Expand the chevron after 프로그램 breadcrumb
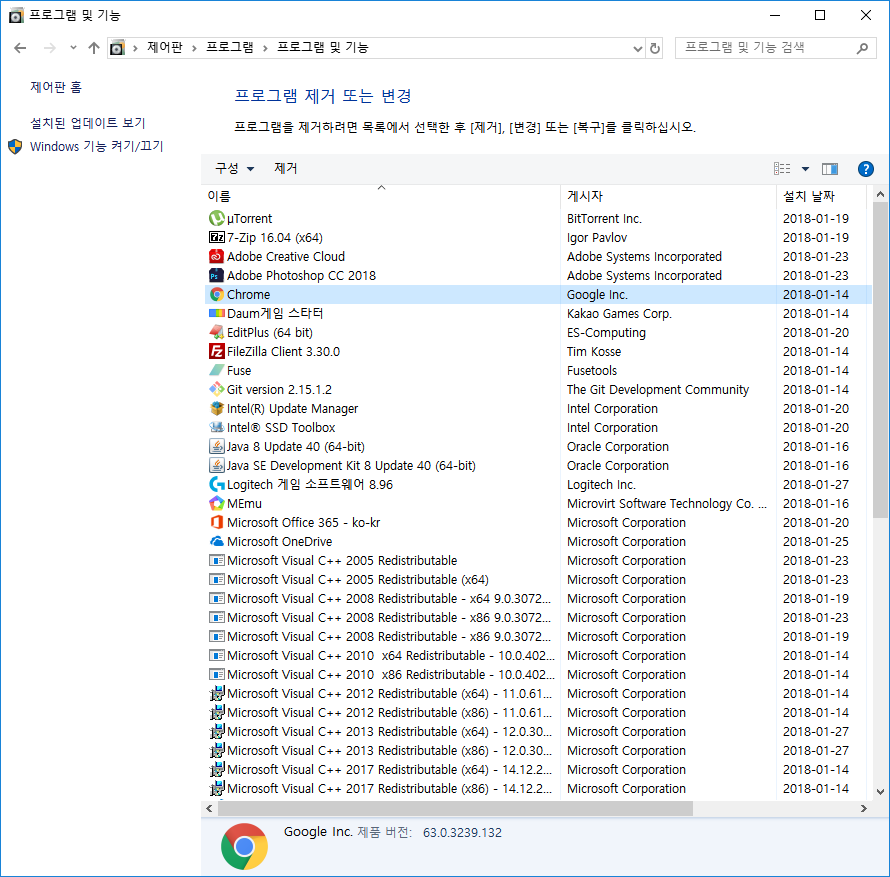This screenshot has height=877, width=890. 265,48
